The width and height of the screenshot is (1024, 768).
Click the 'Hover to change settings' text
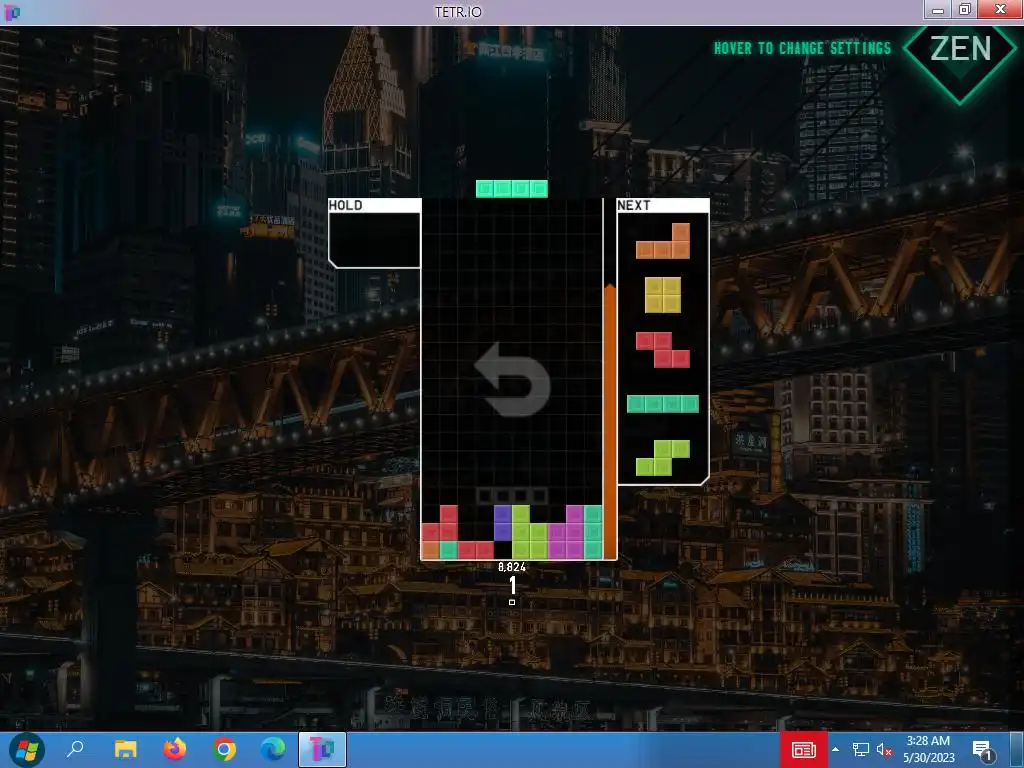802,48
